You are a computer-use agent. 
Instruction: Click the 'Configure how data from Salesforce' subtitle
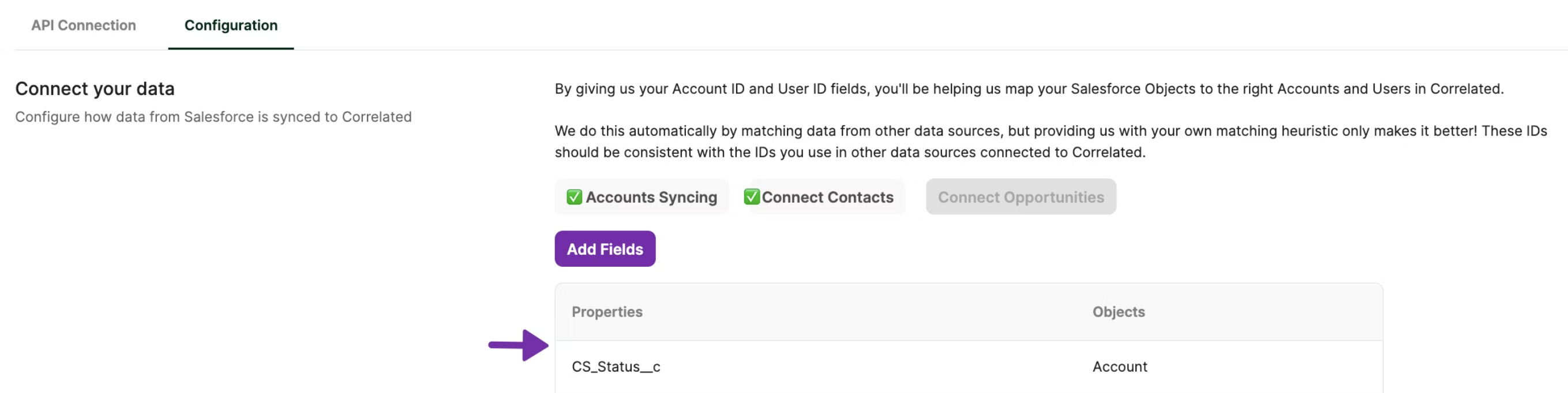(x=213, y=117)
